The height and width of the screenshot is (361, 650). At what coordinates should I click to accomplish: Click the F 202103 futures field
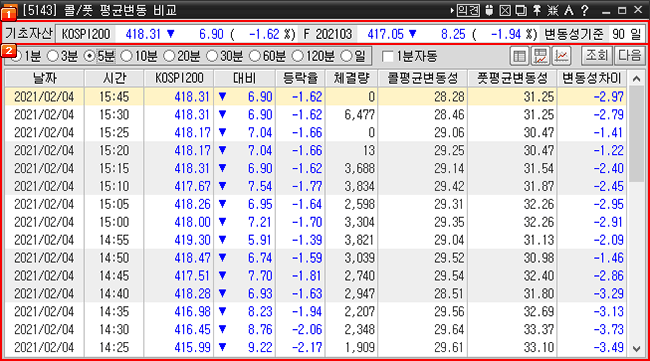[x=327, y=34]
